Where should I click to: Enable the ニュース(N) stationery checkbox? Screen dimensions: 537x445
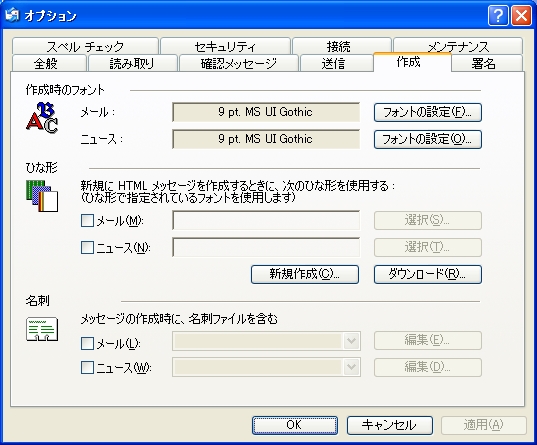point(87,247)
